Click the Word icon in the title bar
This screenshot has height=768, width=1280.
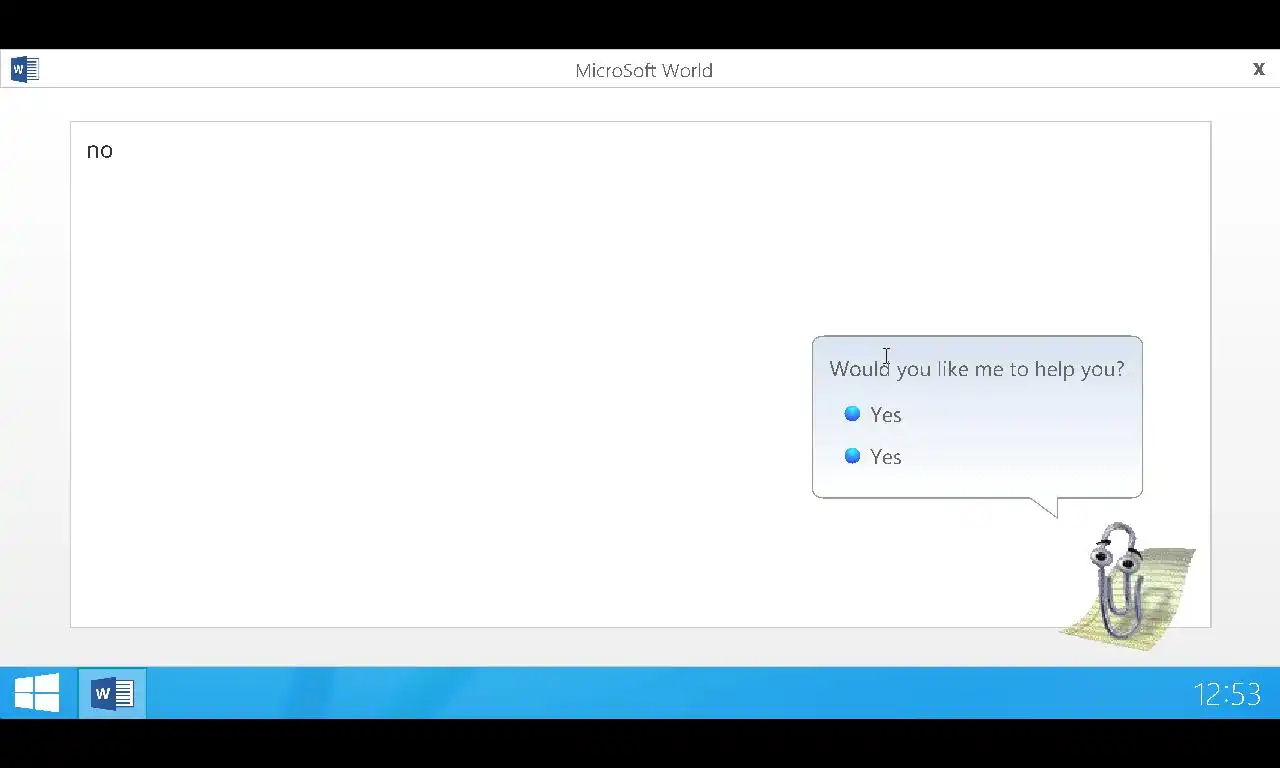coord(25,69)
